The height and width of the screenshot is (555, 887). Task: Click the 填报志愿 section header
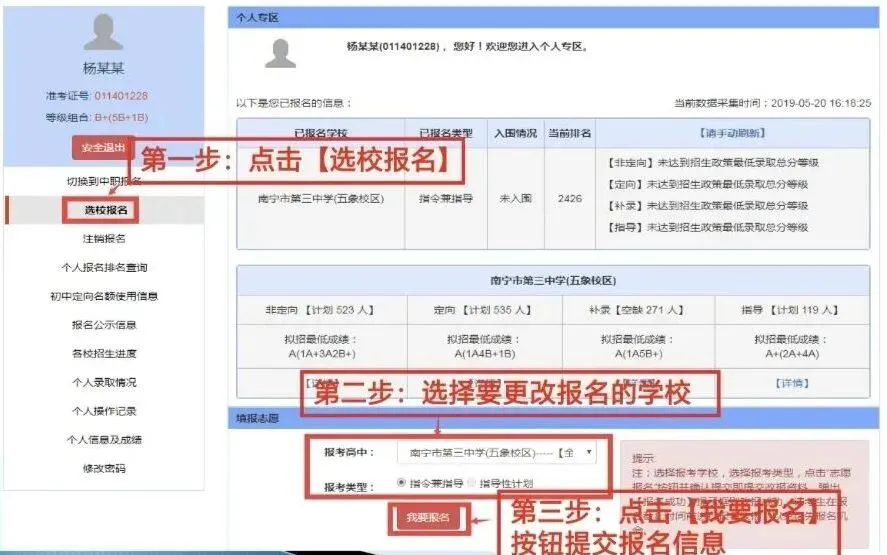click(x=553, y=418)
